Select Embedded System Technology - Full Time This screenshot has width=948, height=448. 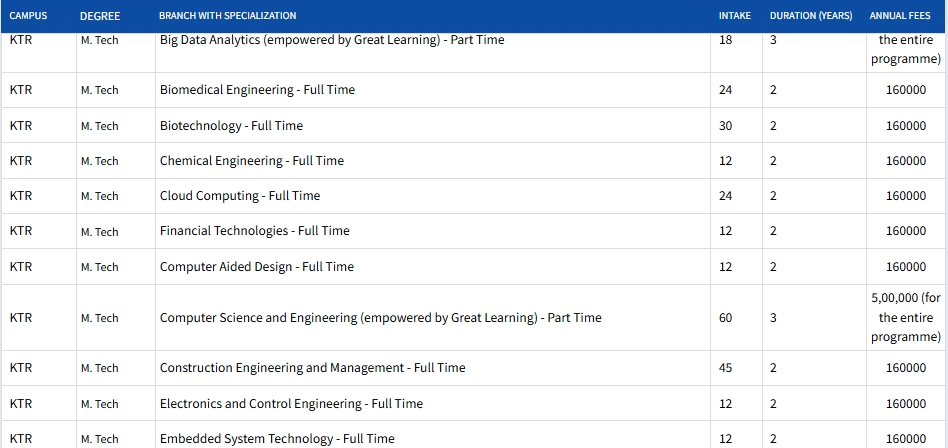[x=277, y=438]
